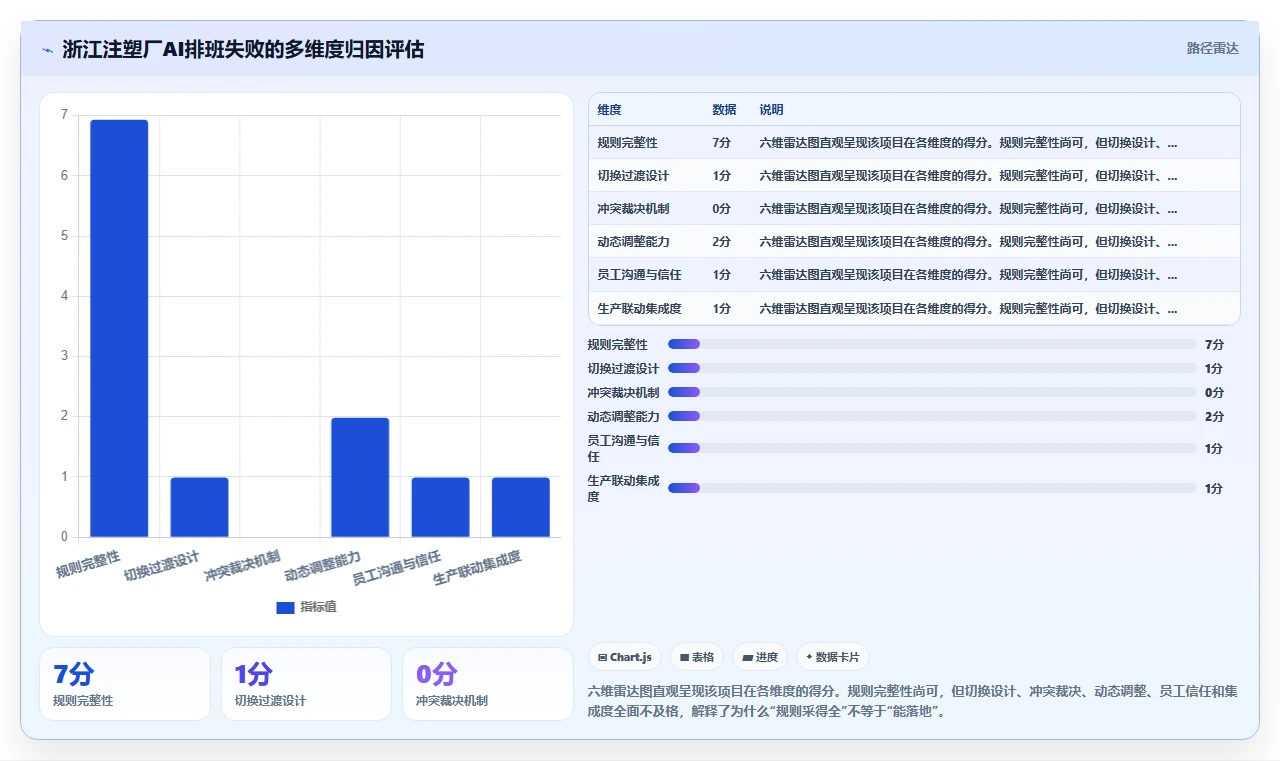The height and width of the screenshot is (761, 1280).
Task: Click the dashboard title text
Action: (243, 49)
